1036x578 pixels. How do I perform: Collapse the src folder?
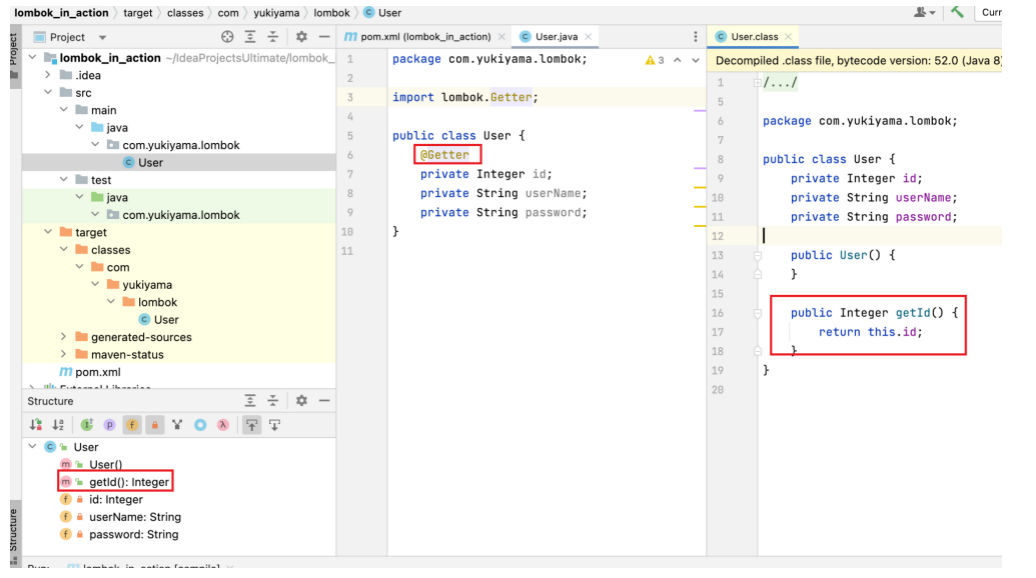pos(48,92)
